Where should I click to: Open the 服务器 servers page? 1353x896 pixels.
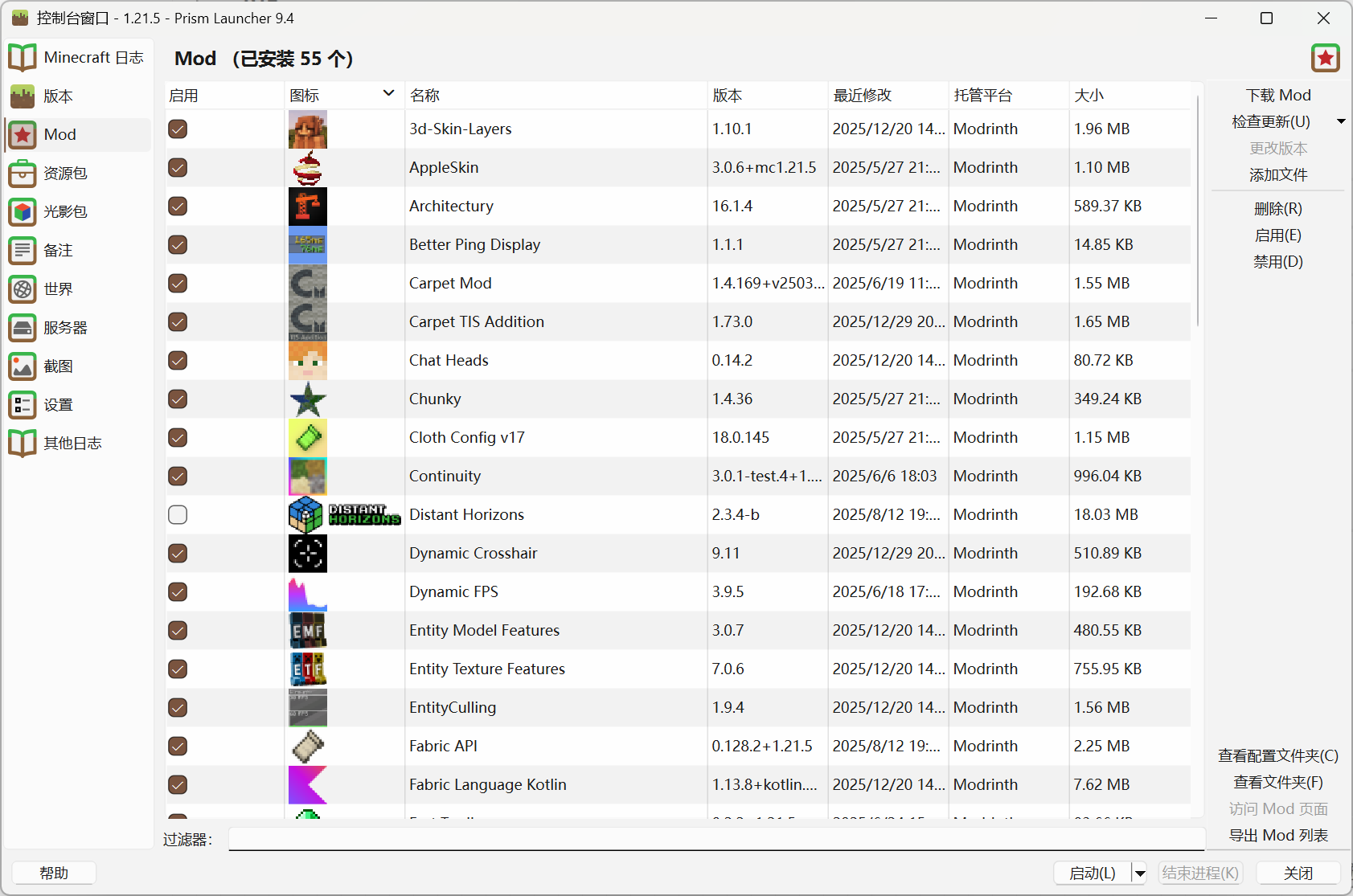coord(77,328)
